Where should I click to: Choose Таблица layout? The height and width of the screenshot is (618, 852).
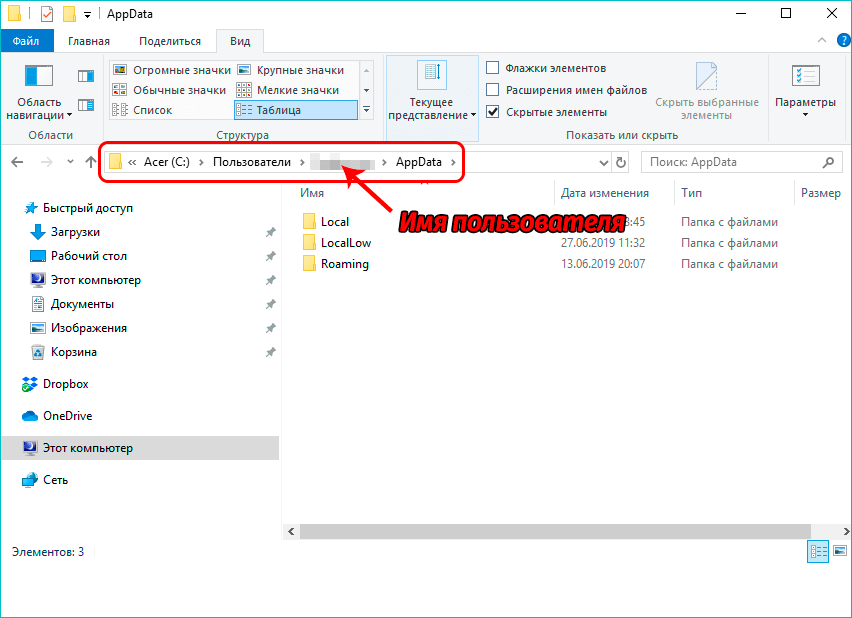(x=296, y=110)
